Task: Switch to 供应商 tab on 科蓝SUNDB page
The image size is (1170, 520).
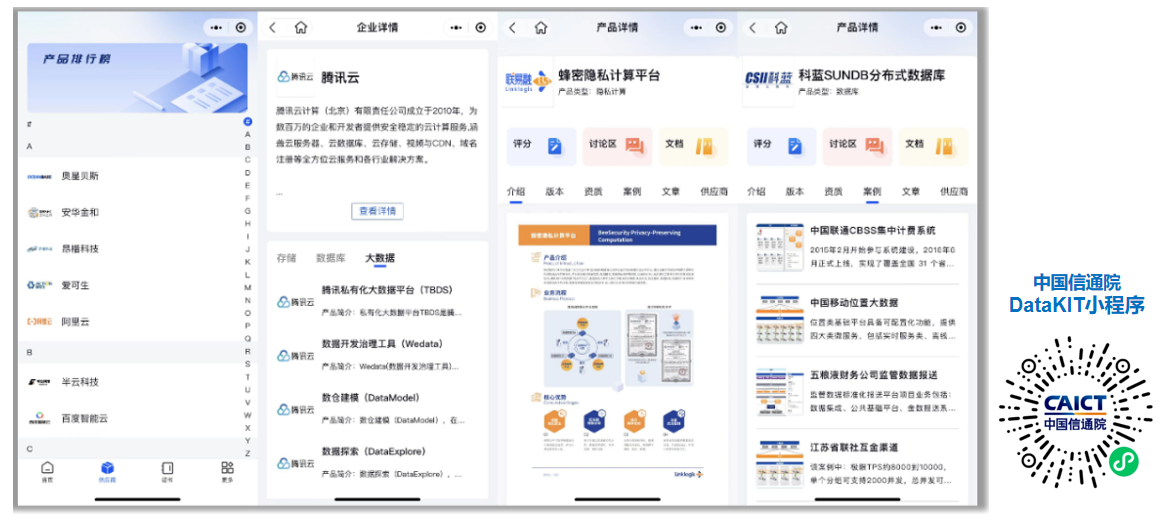Action: coord(954,191)
